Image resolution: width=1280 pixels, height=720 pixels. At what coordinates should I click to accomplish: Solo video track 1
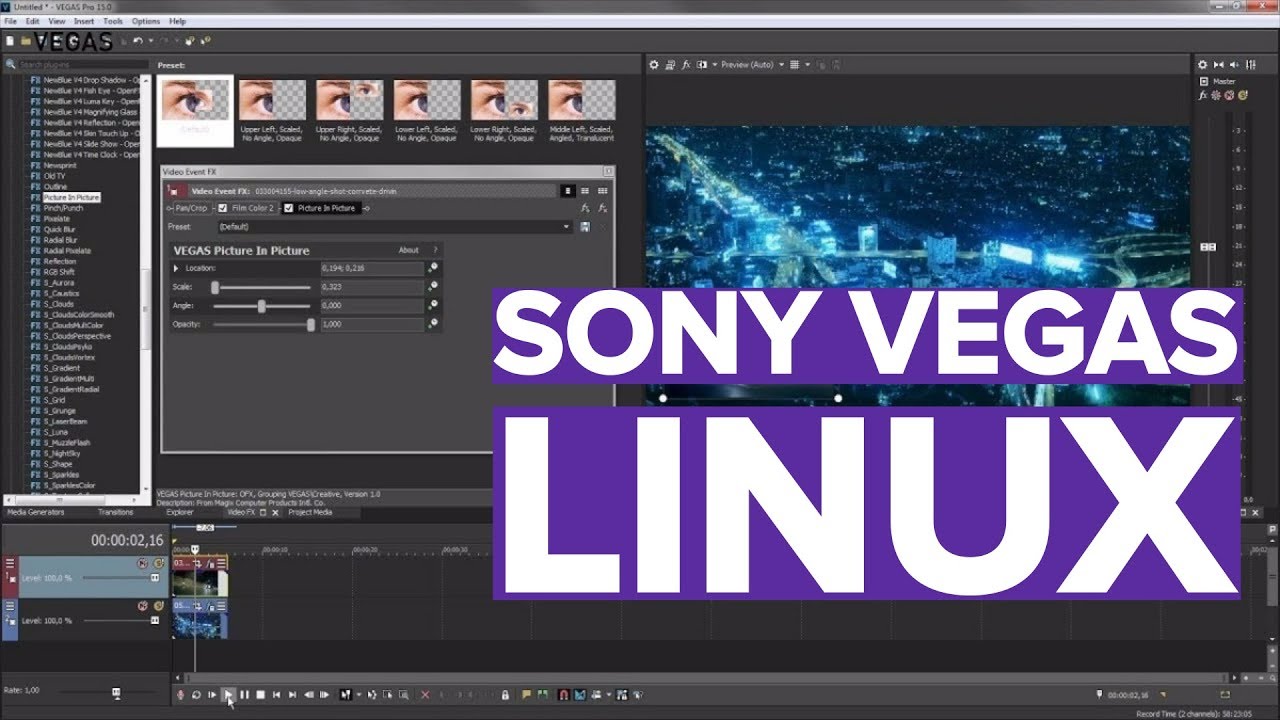[159, 563]
